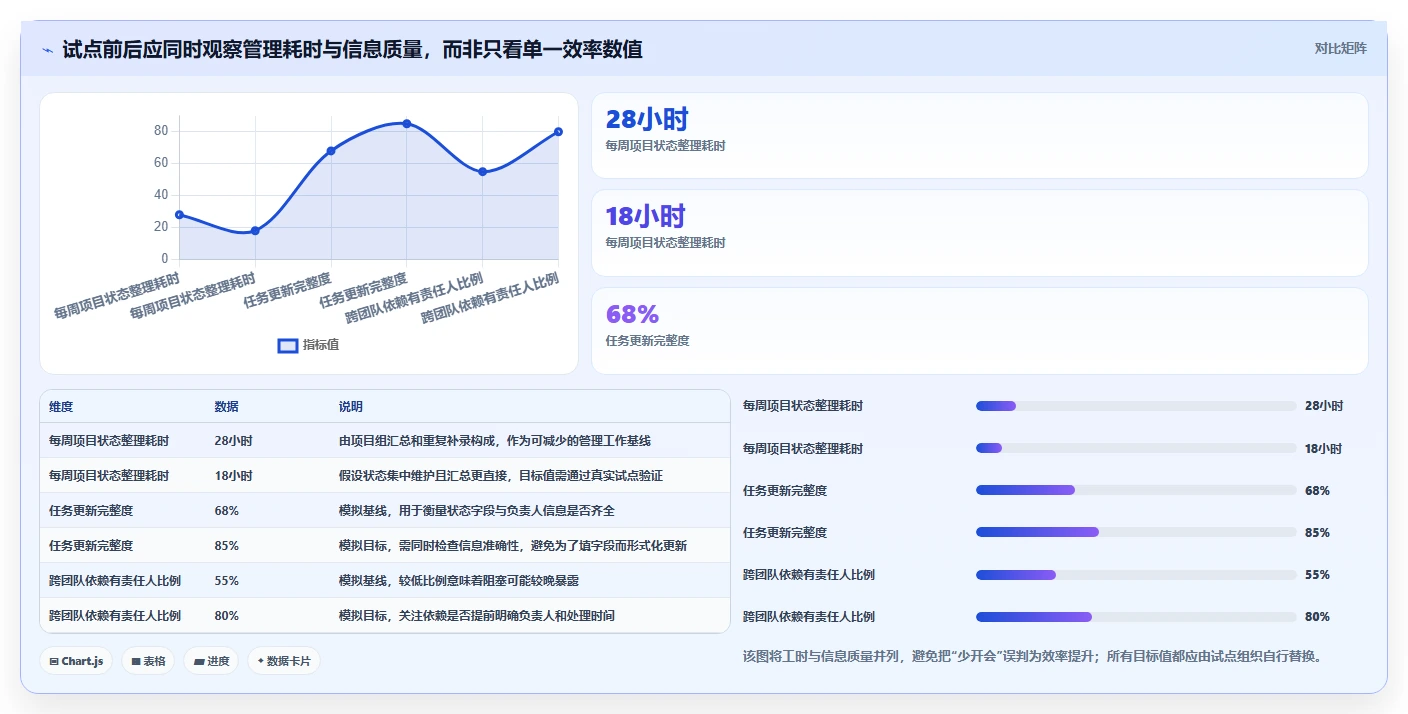The width and height of the screenshot is (1408, 714).
Task: Open the 18小时 data card
Action: point(980,233)
